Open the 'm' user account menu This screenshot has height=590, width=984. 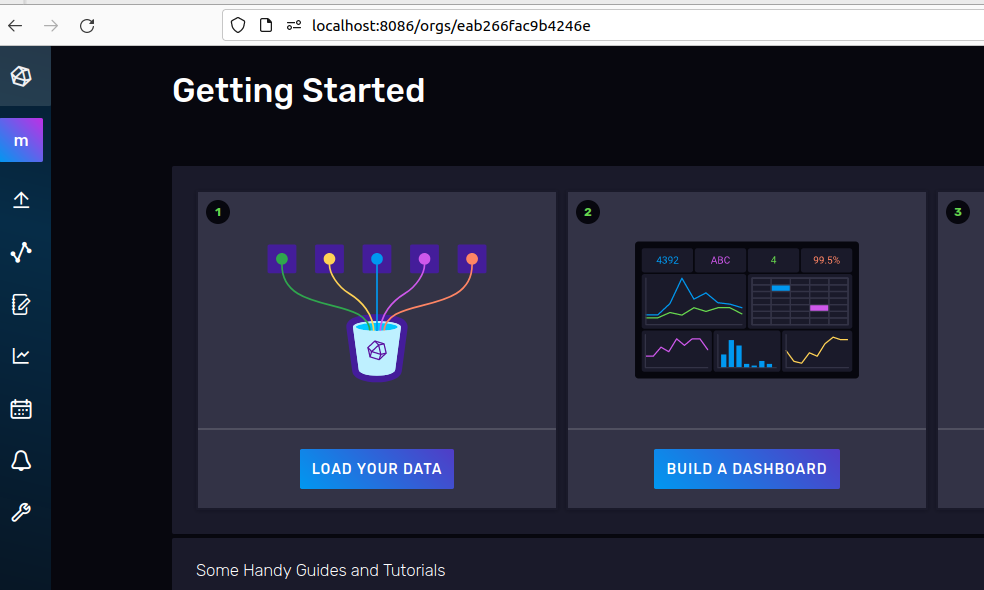pos(21,140)
